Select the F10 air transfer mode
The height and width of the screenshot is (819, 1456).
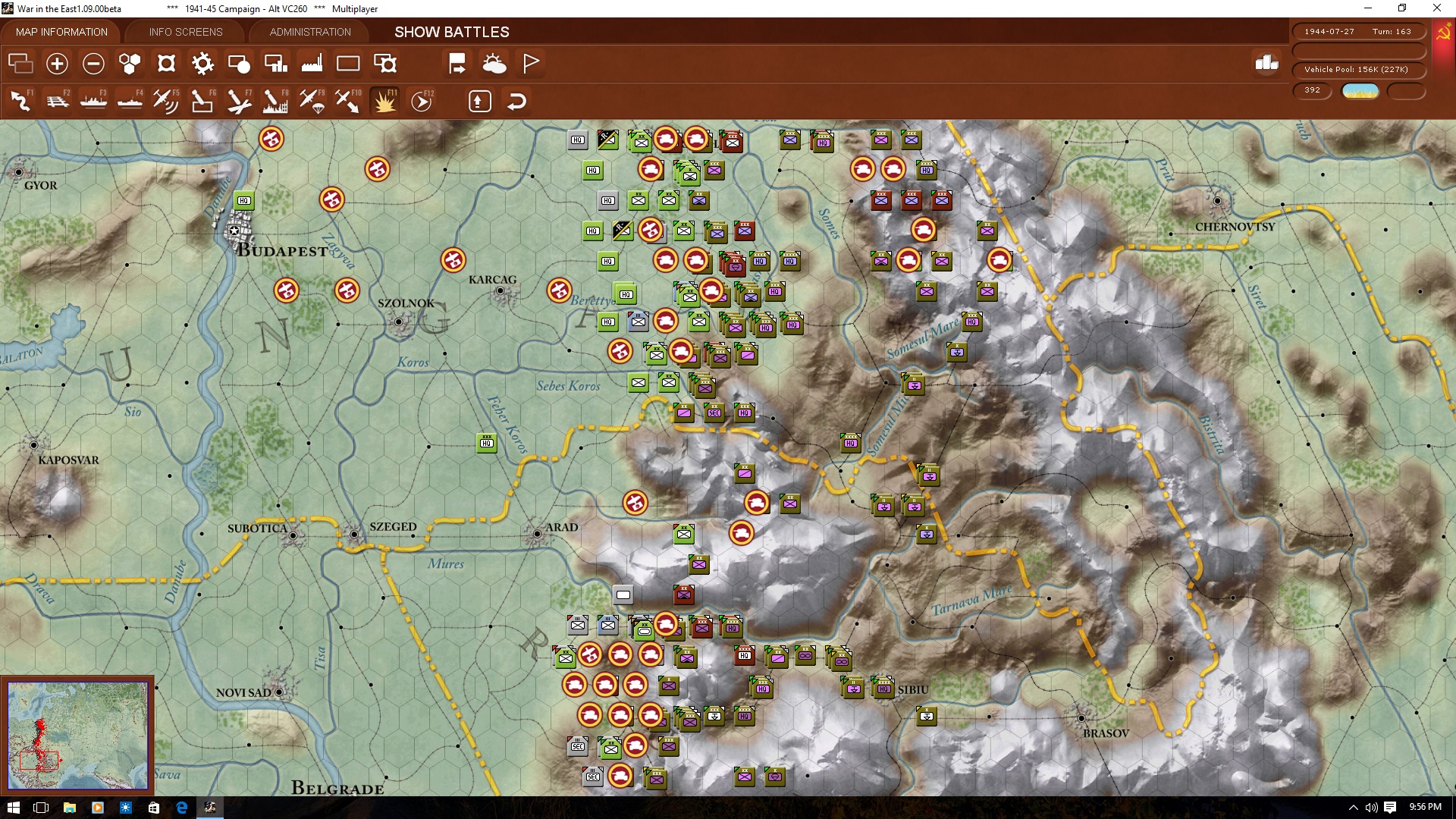tap(348, 101)
